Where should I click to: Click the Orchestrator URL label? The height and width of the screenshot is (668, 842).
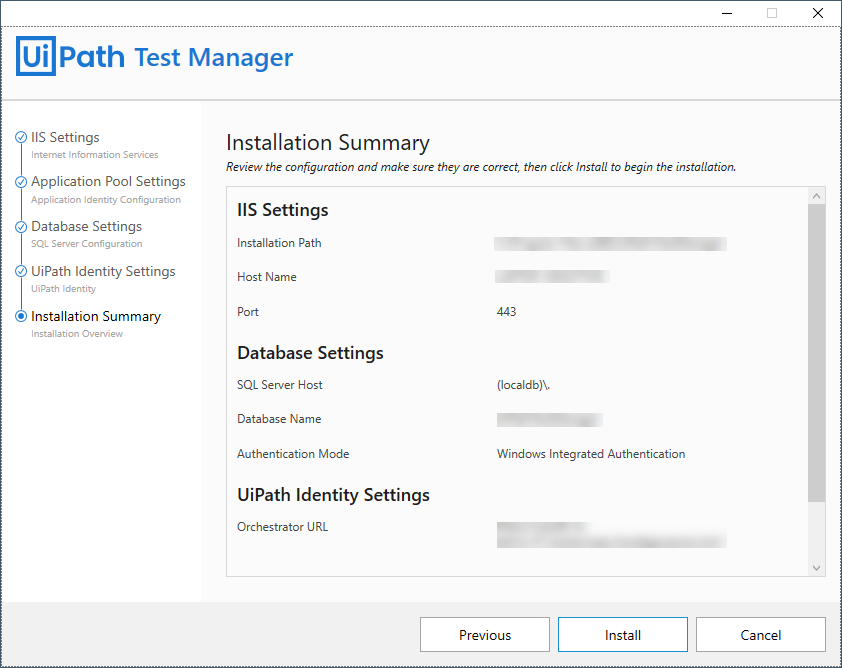pyautogui.click(x=282, y=527)
